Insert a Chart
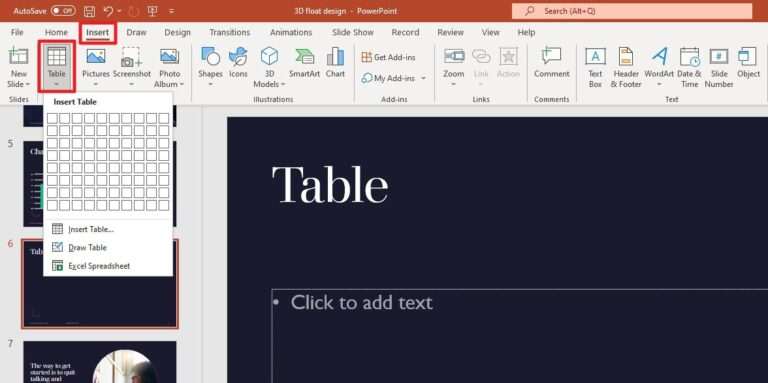 335,63
